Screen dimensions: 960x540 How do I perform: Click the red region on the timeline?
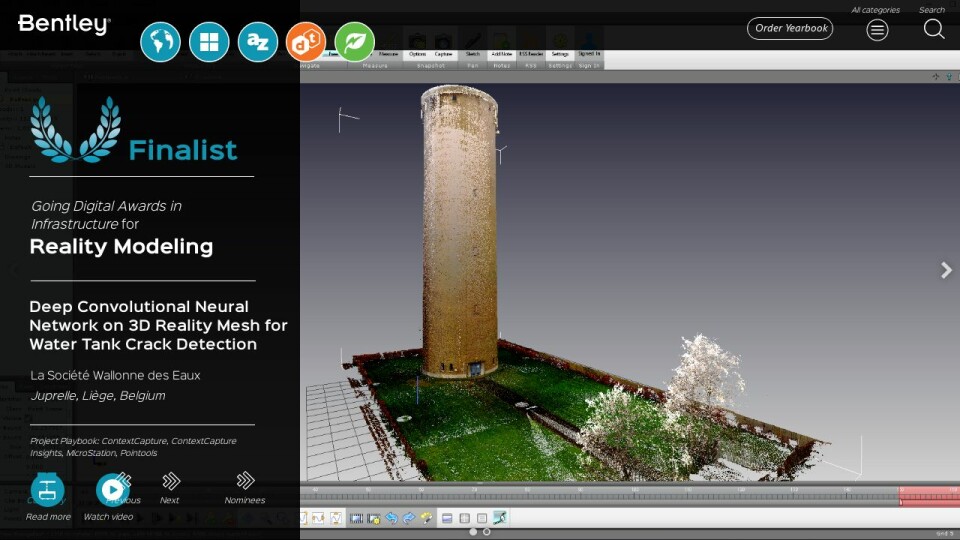929,496
